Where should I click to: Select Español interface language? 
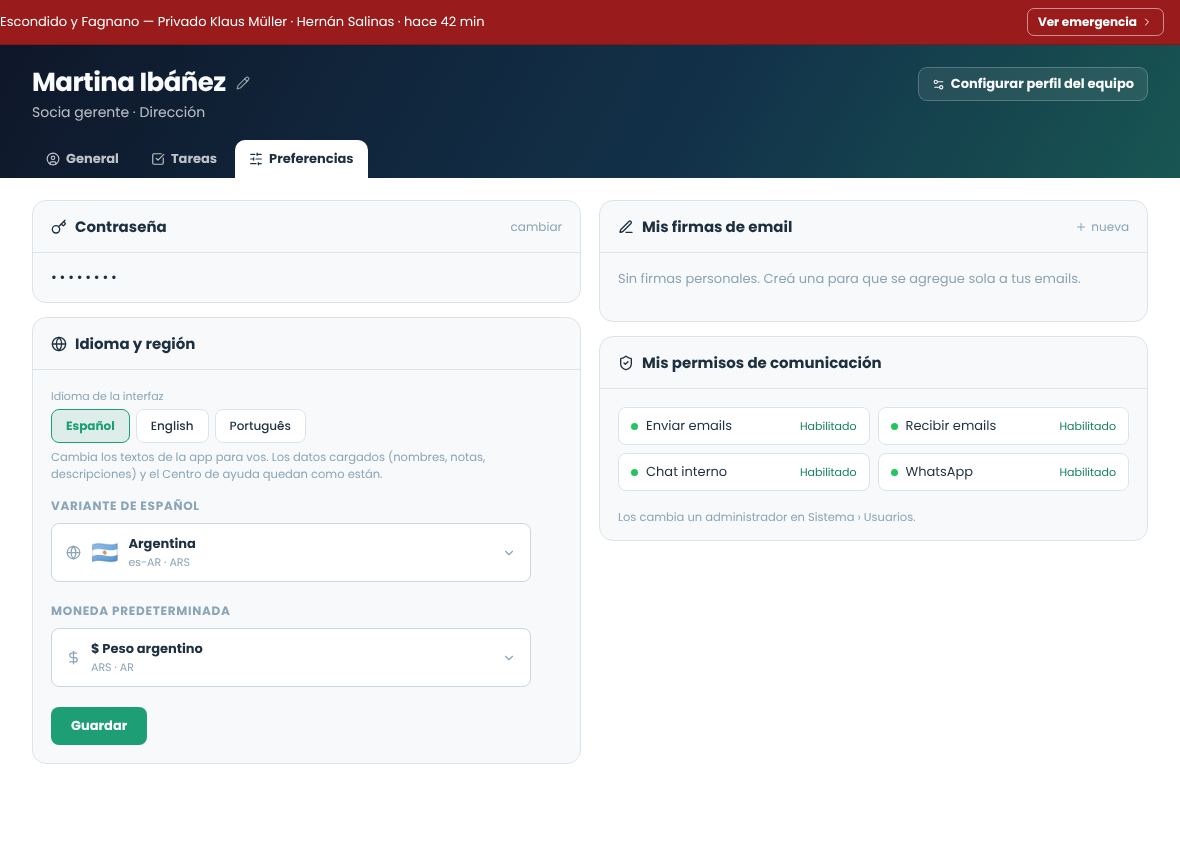[x=90, y=426]
